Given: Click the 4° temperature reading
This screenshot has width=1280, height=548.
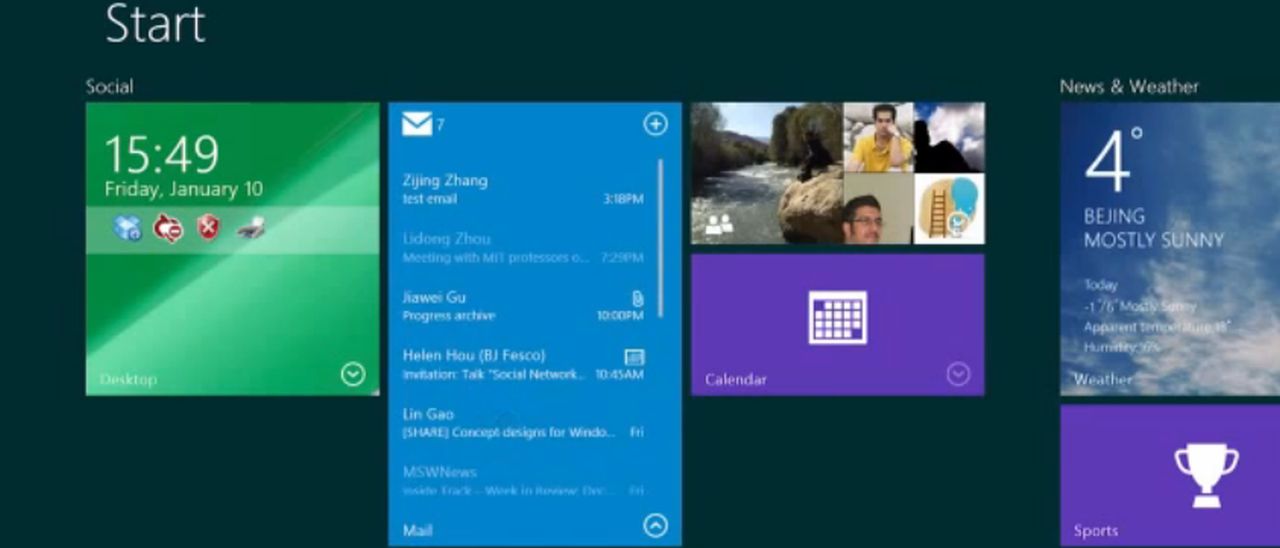Looking at the screenshot, I should [x=1114, y=159].
